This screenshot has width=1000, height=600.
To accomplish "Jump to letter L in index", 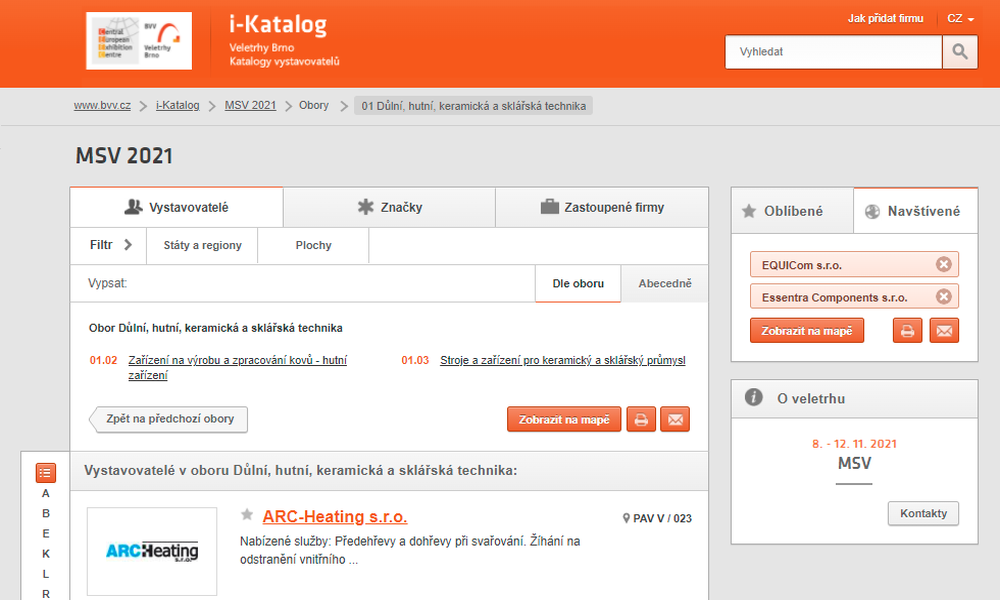I will [46, 574].
